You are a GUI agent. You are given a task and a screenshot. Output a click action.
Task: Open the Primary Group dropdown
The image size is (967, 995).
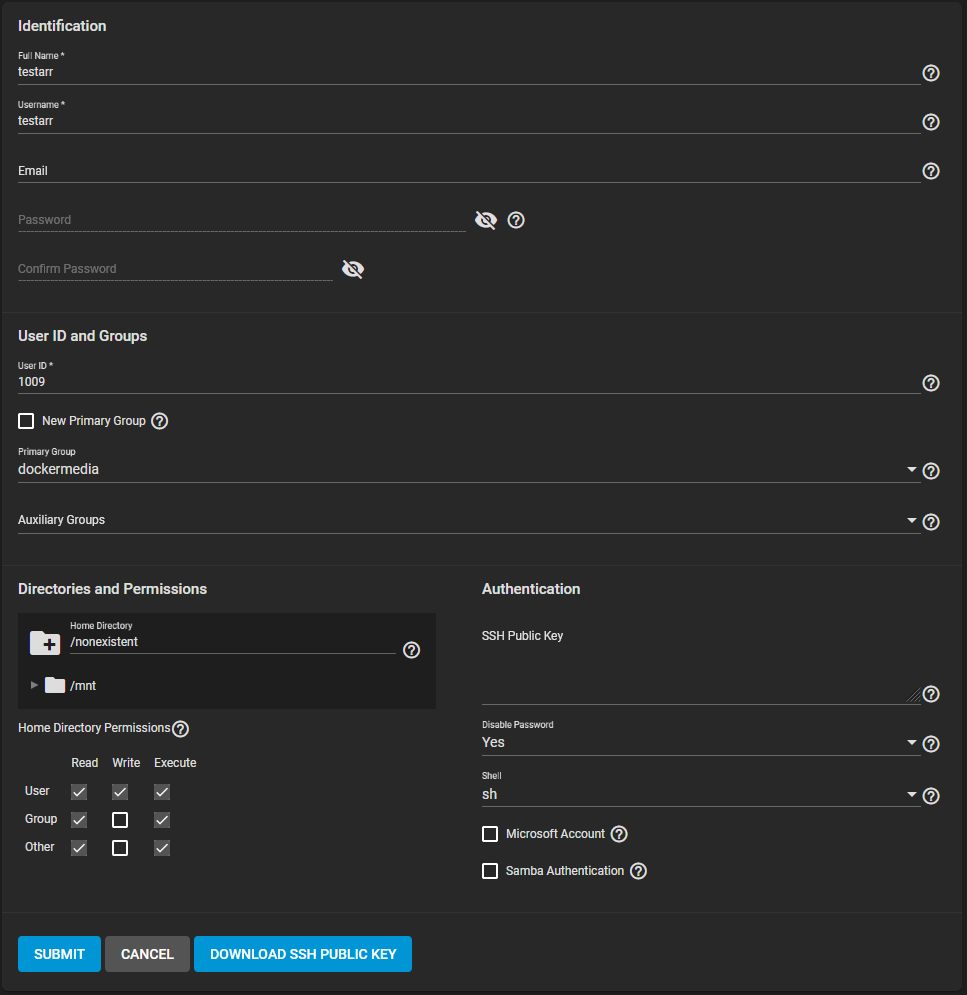click(x=468, y=469)
